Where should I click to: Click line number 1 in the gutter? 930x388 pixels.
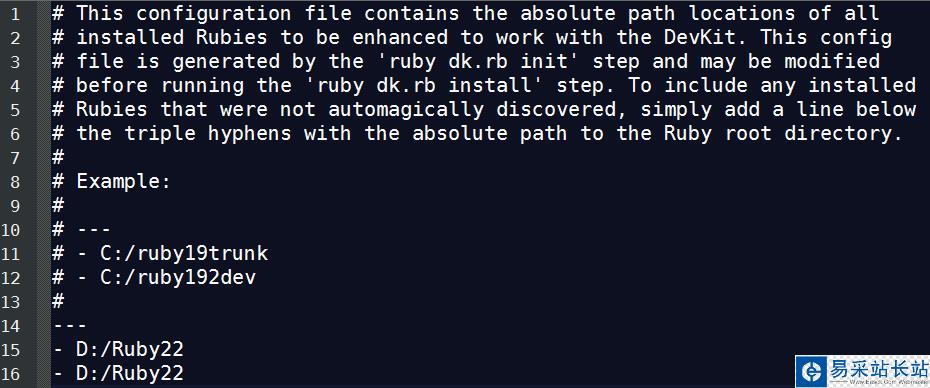tap(15, 14)
